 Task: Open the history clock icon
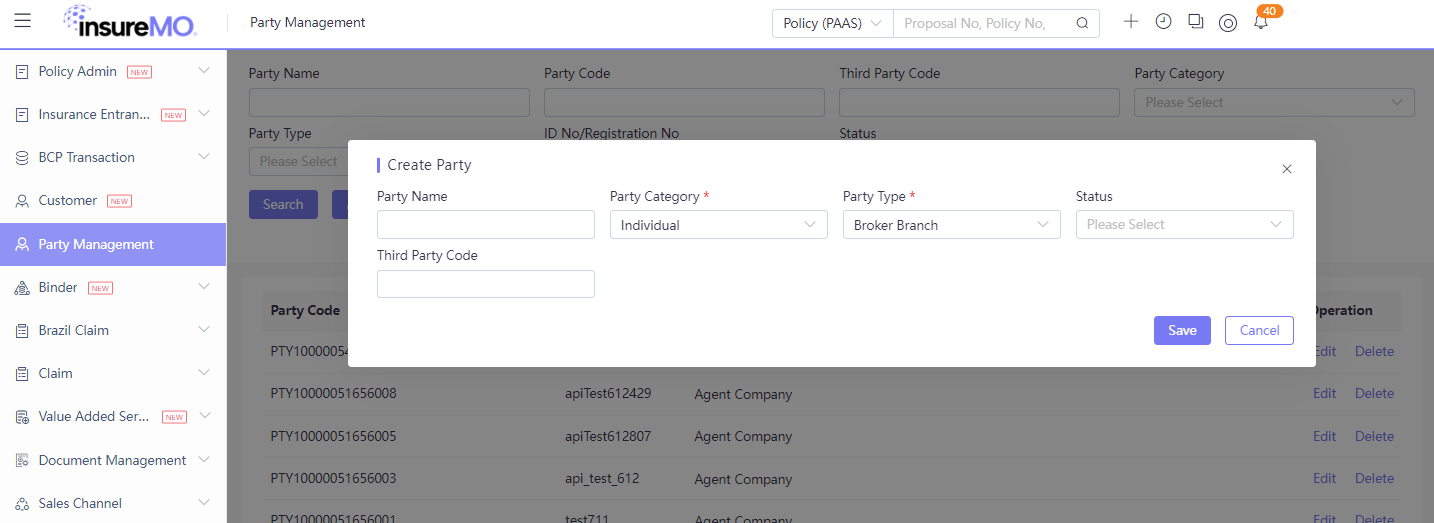1163,21
